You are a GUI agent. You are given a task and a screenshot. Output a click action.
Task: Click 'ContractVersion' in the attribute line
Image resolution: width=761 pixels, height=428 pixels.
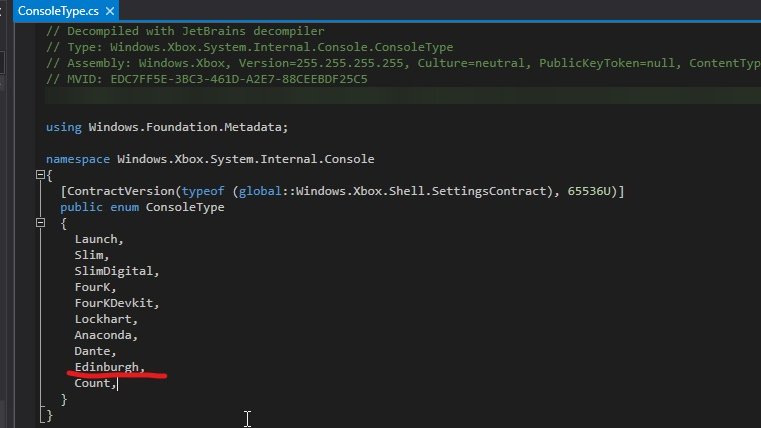[x=120, y=191]
